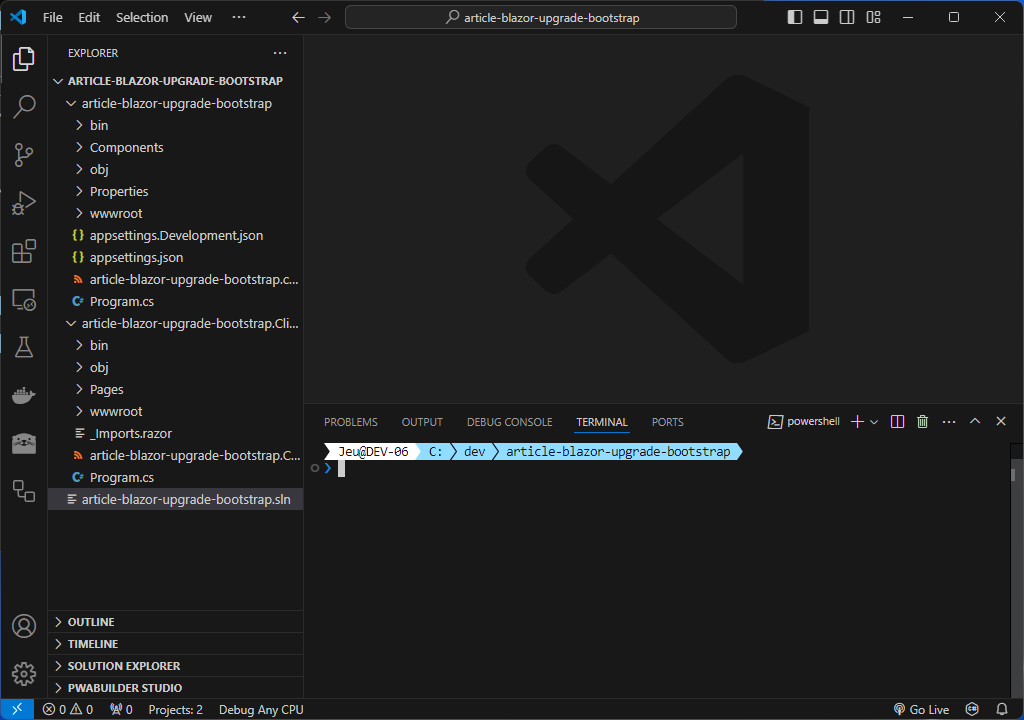The image size is (1024, 720).
Task: Click the status bar icon left of bell
Action: coord(972,710)
